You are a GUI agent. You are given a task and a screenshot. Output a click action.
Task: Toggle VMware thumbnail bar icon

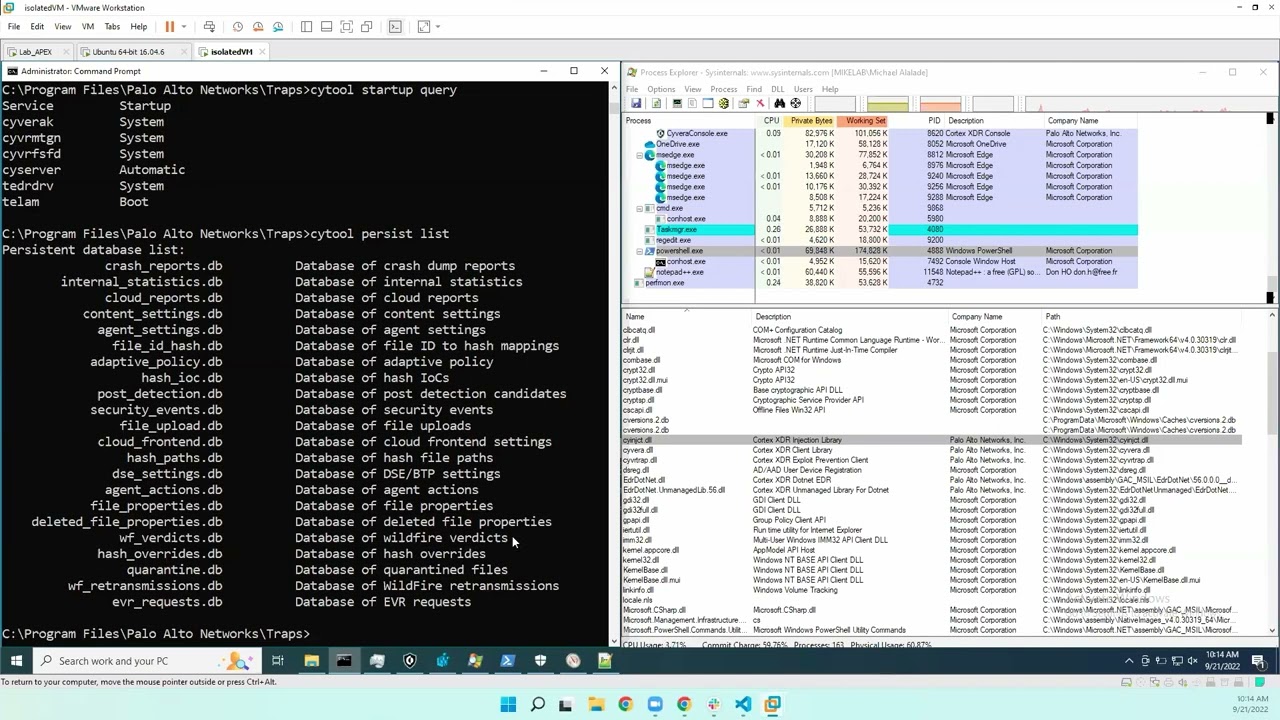click(326, 27)
